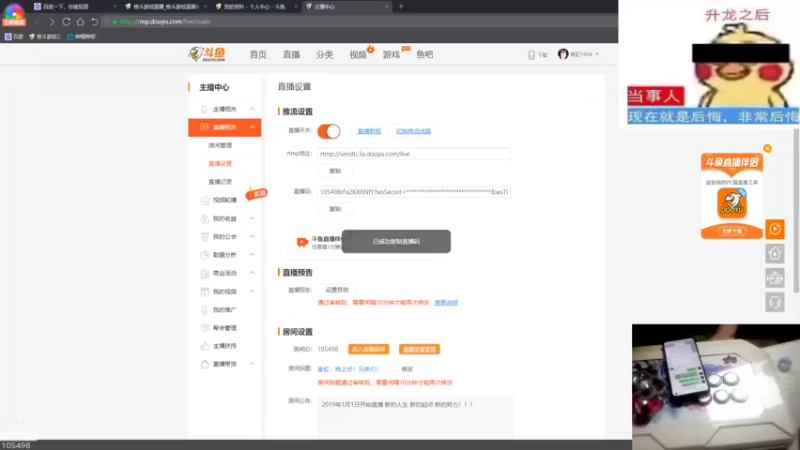Copy the rtmp address with 复制 button
This screenshot has width=800, height=450.
pos(335,171)
